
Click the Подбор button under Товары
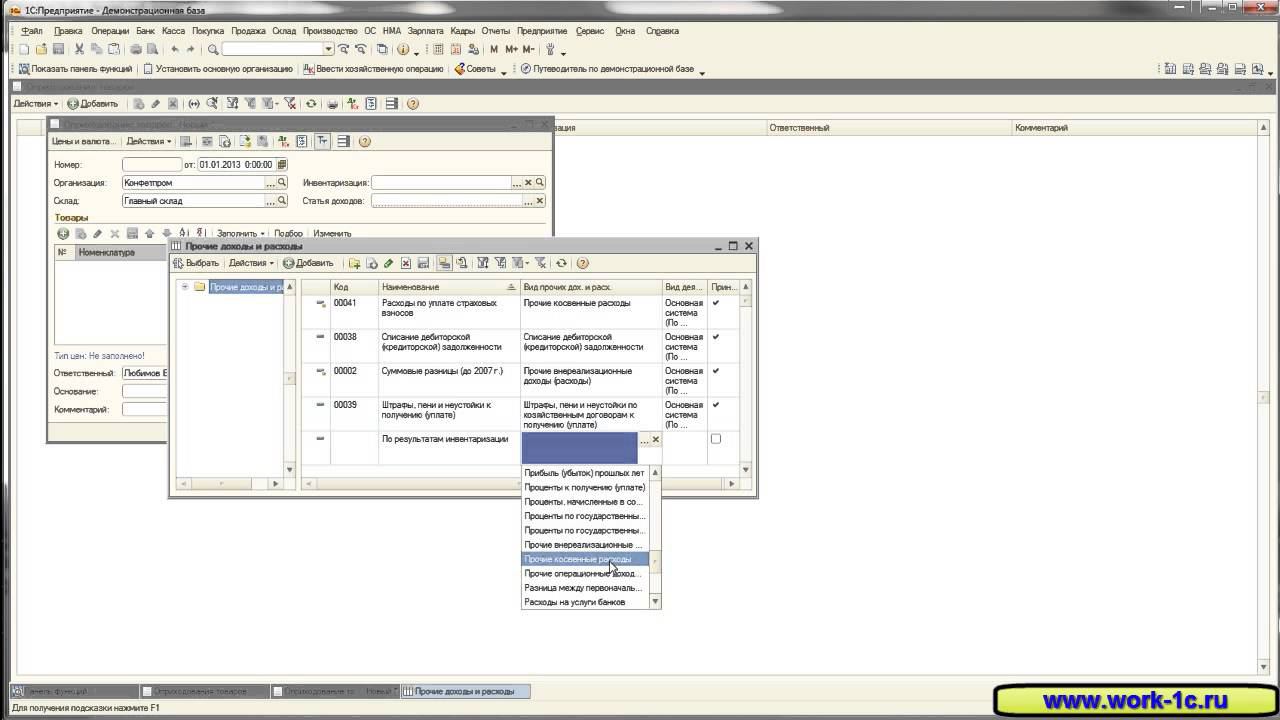tap(288, 233)
